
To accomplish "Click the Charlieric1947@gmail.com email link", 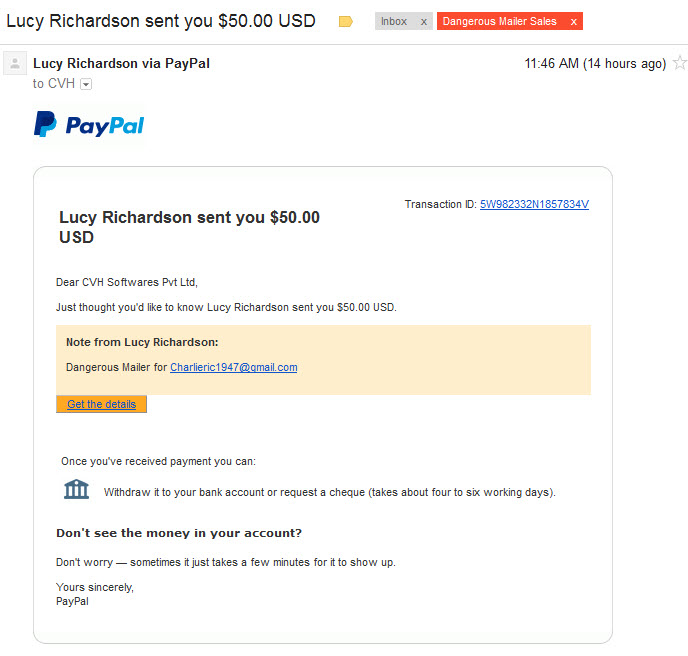I will [x=233, y=367].
